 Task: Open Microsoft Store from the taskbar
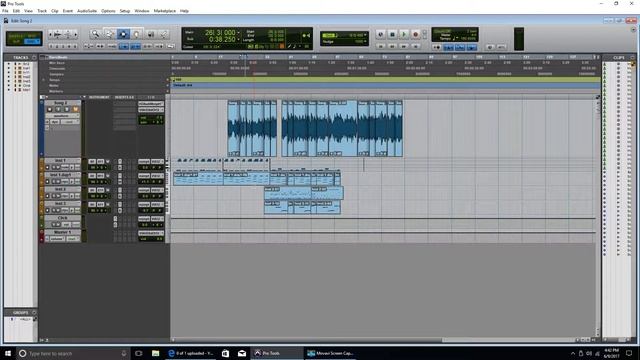click(x=225, y=353)
